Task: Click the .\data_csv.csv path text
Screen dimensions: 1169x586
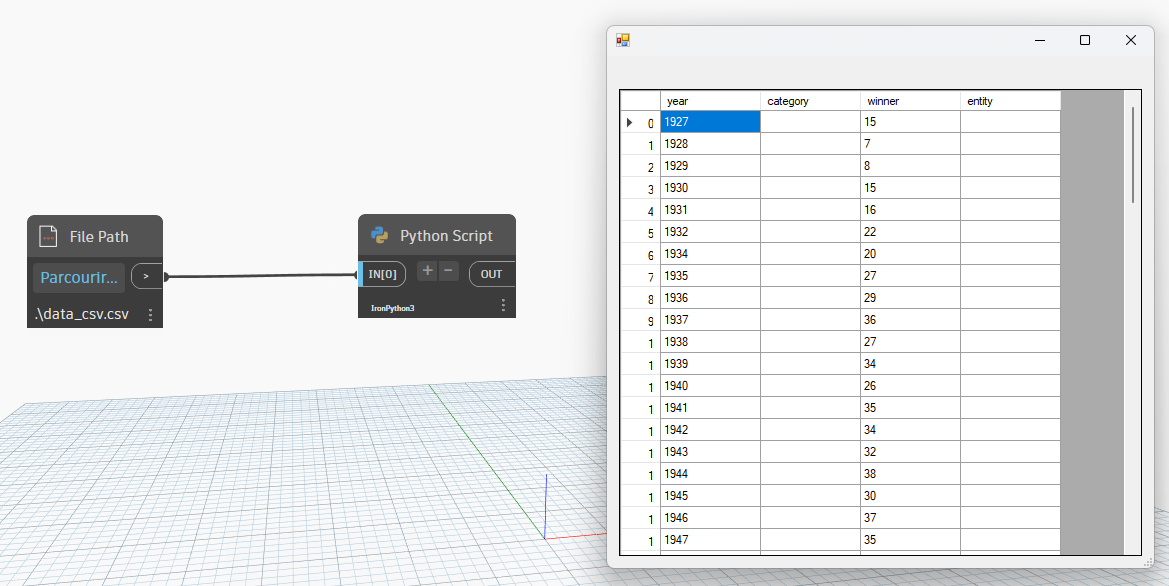Action: click(x=82, y=314)
